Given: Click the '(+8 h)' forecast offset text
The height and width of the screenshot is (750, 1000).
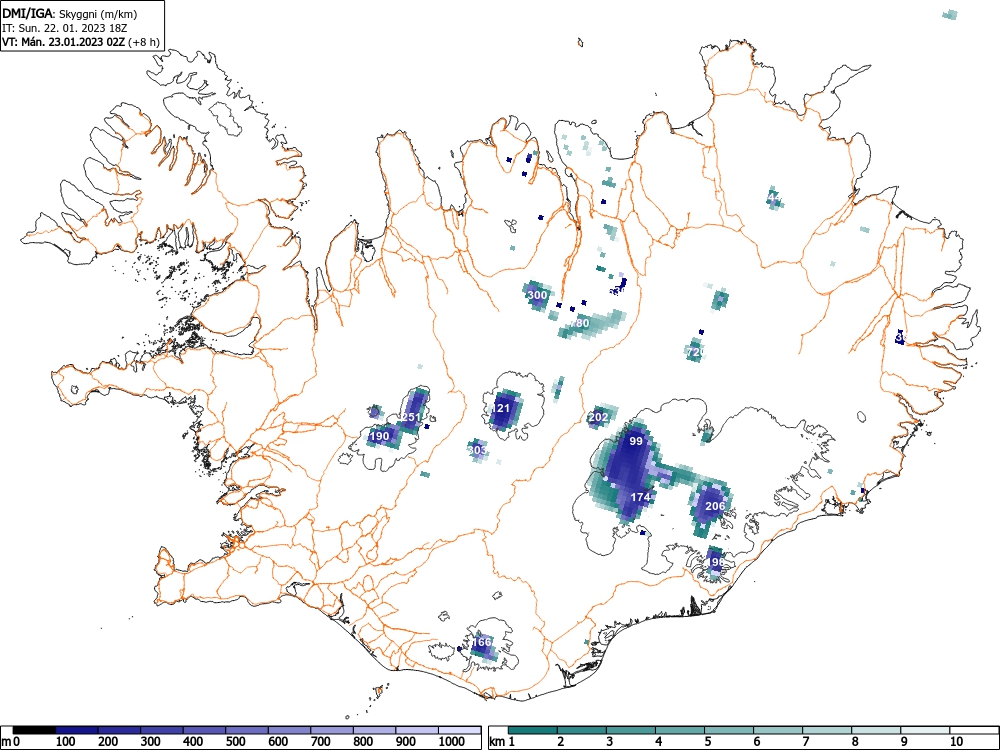Looking at the screenshot, I should (143, 42).
